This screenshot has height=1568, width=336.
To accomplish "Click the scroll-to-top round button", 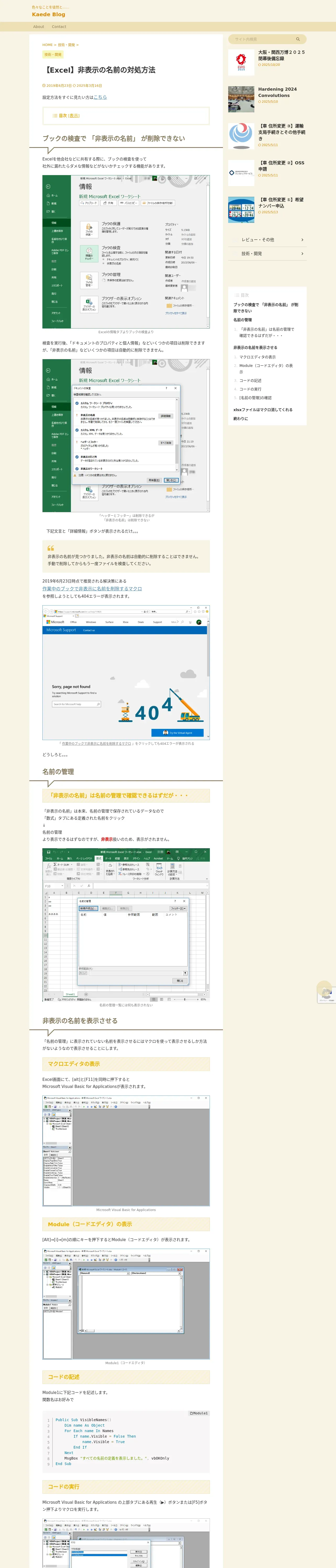I will pyautogui.click(x=324, y=989).
